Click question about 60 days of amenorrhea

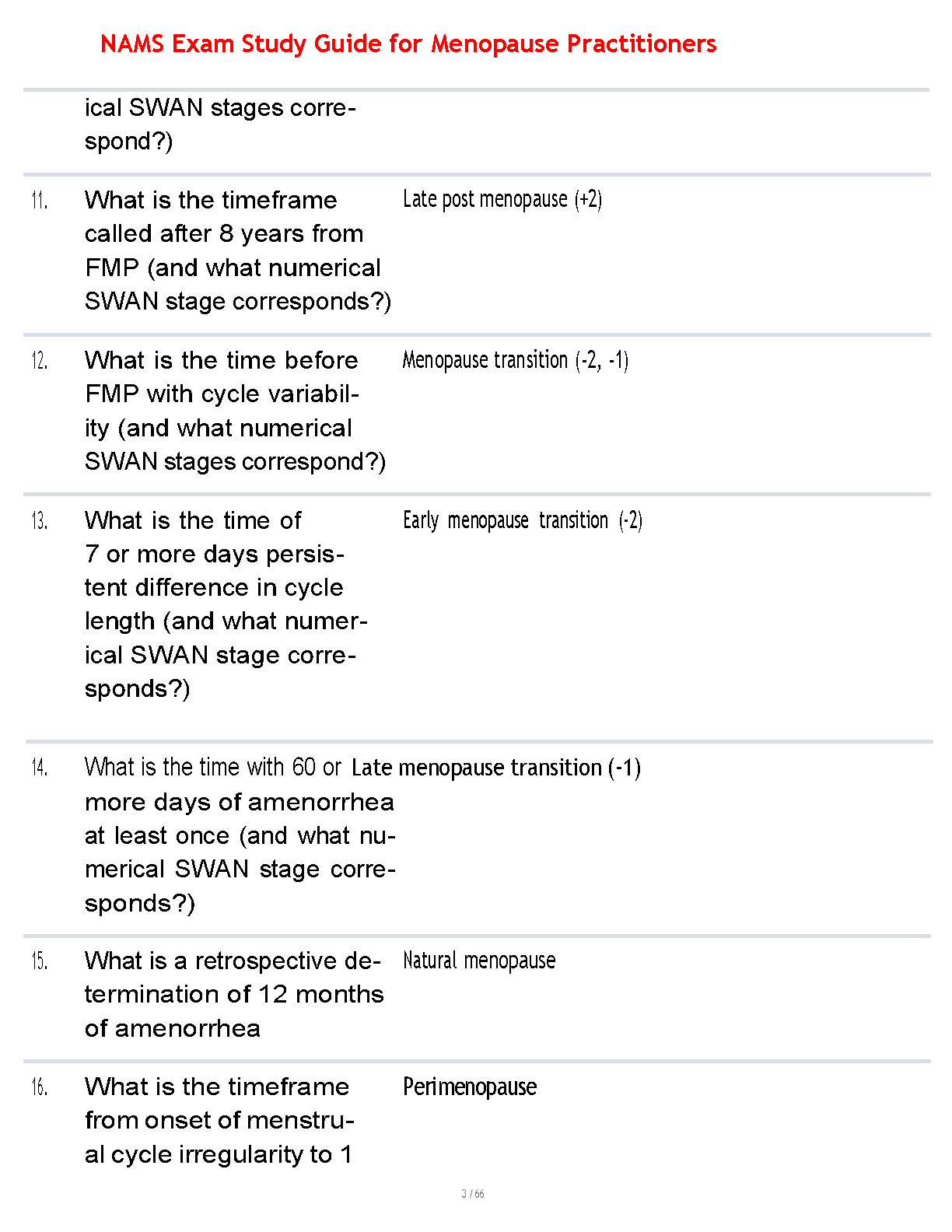(x=240, y=835)
